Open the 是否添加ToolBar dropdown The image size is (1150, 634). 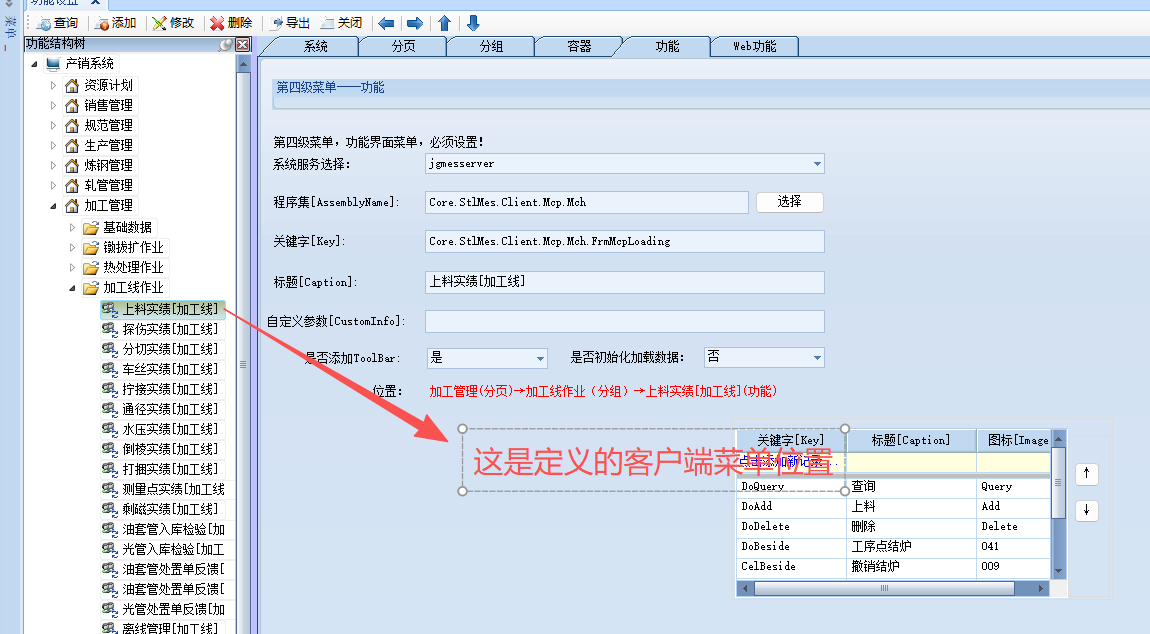(541, 358)
